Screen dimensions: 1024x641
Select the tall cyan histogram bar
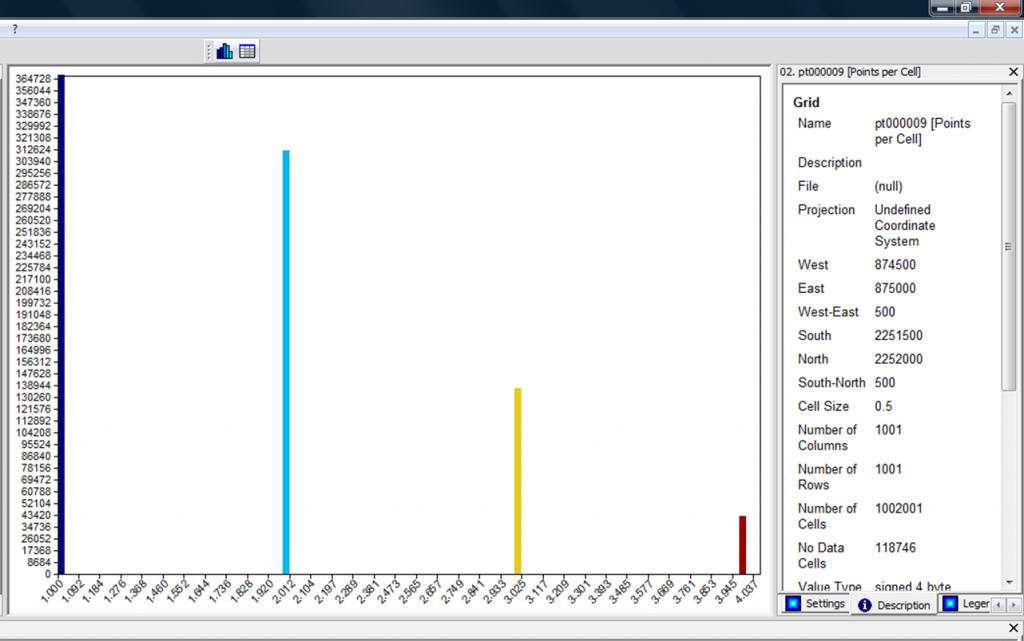[286, 360]
